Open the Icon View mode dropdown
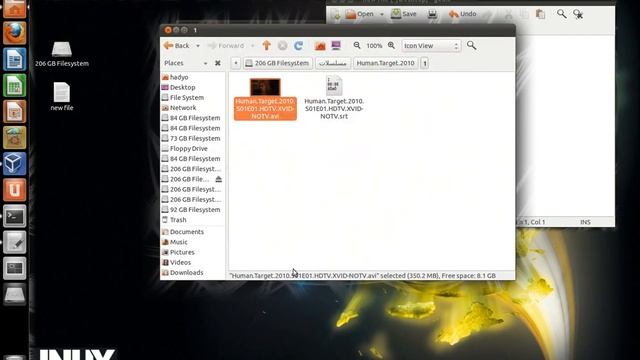The height and width of the screenshot is (360, 640). pos(431,46)
